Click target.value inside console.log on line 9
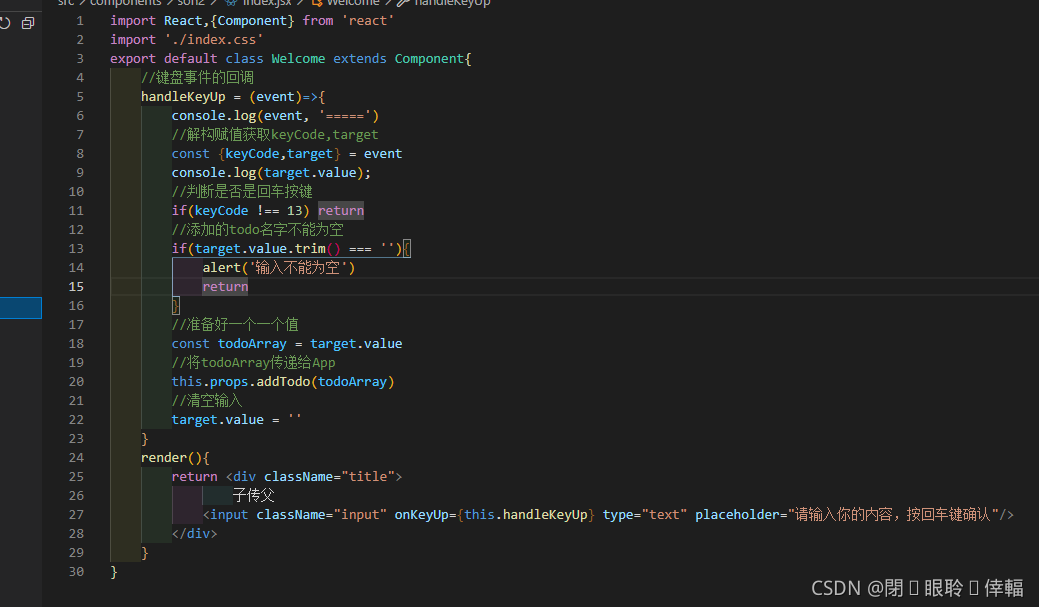Viewport: 1039px width, 607px height. click(310, 173)
